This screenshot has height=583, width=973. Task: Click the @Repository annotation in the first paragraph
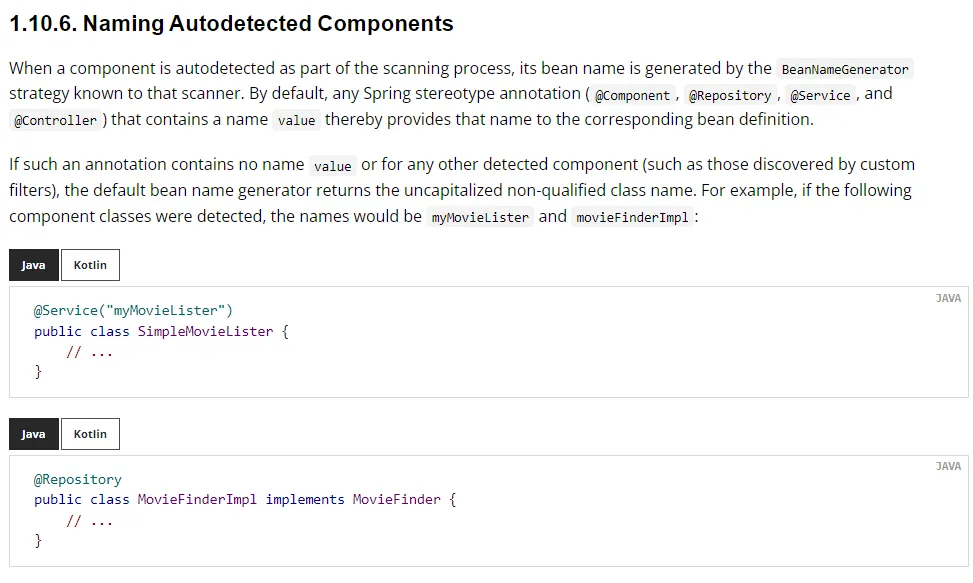pyautogui.click(x=730, y=96)
